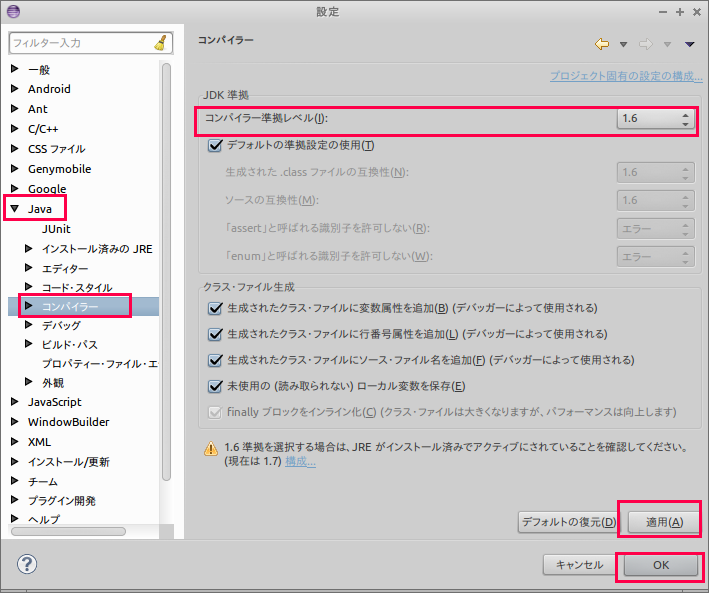Expand the デバッグ tree node
This screenshot has width=709, height=593.
[x=28, y=324]
